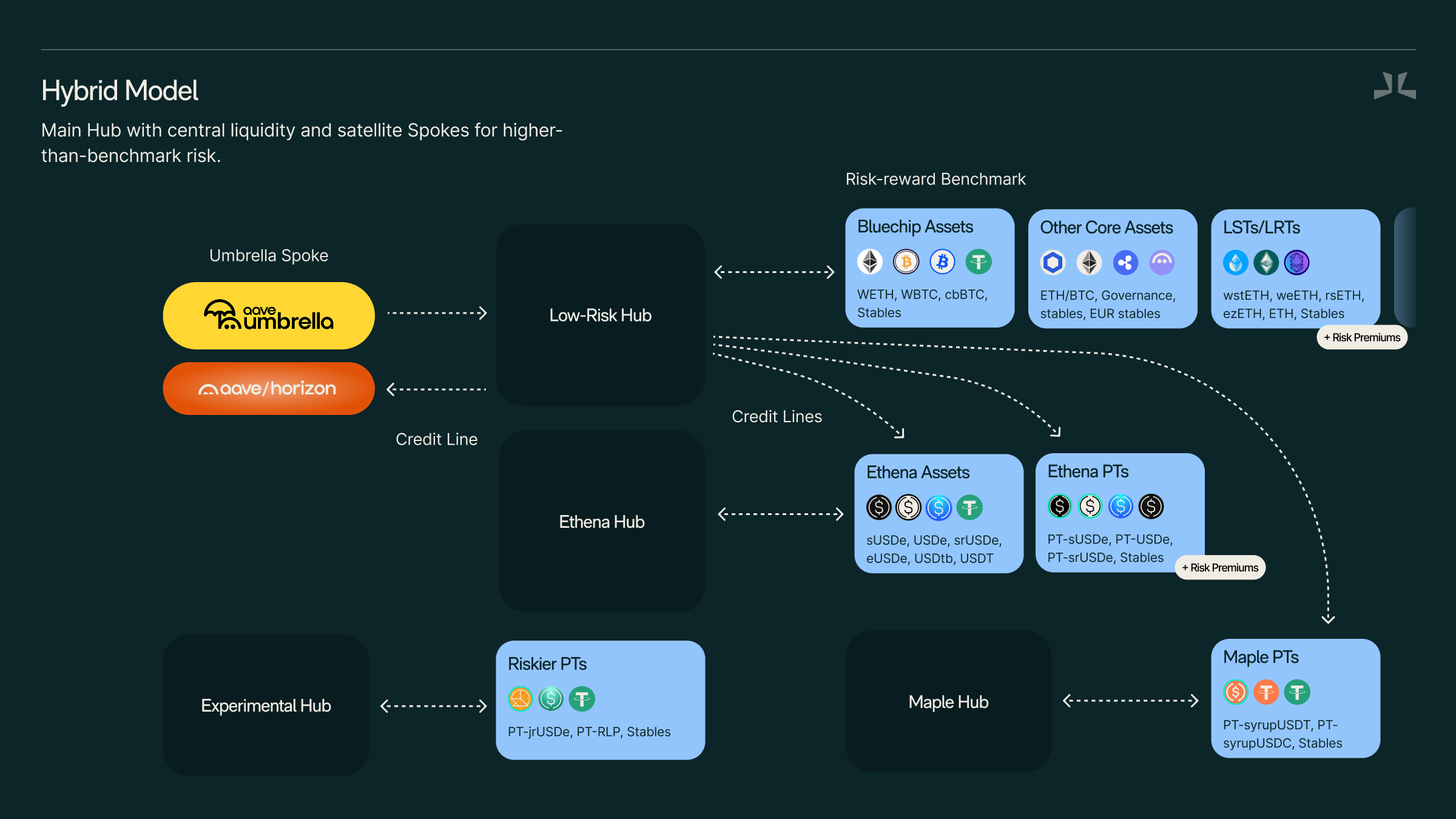Click the blue dollar icon in Ethena Assets

939,507
